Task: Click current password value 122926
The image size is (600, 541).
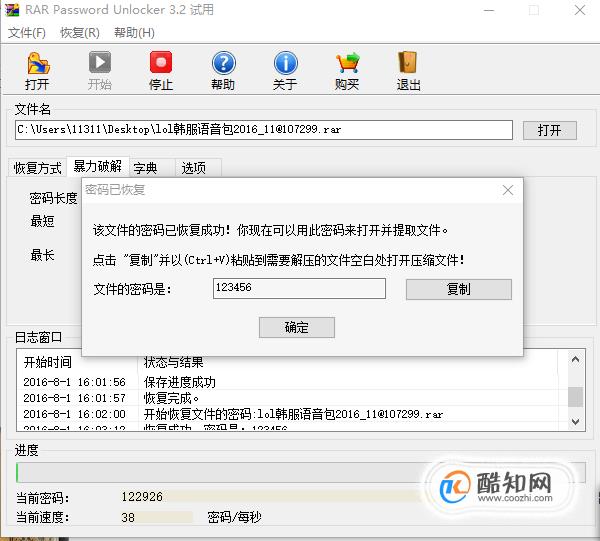Action: 142,497
